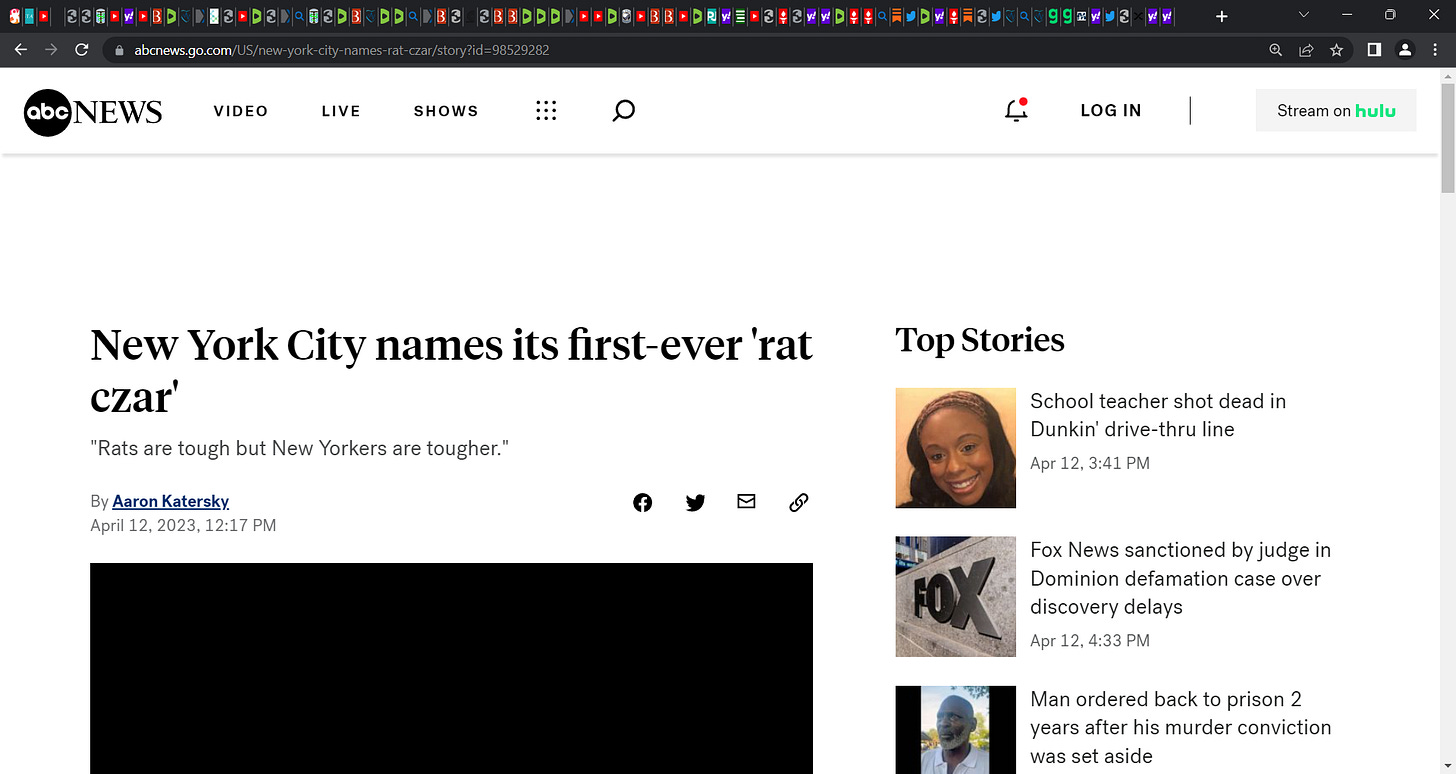The height and width of the screenshot is (774, 1456).
Task: Open the apps grid menu beside search
Action: coord(546,110)
